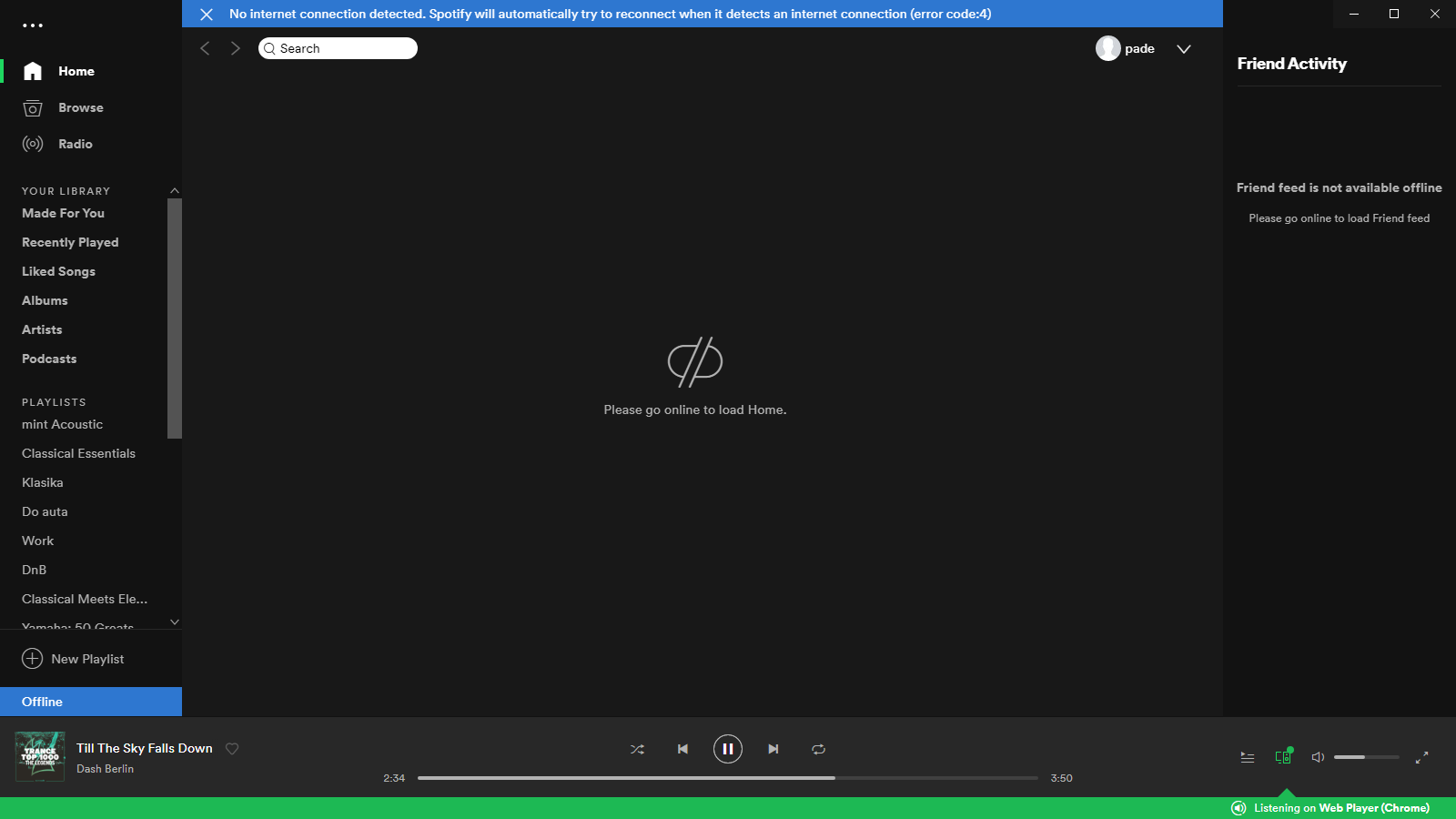Select the Classical Essentials playlist

click(78, 453)
